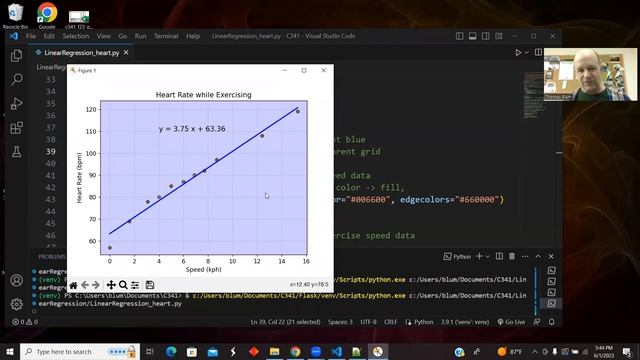Change indentation via Spaces: 3

click(340, 322)
